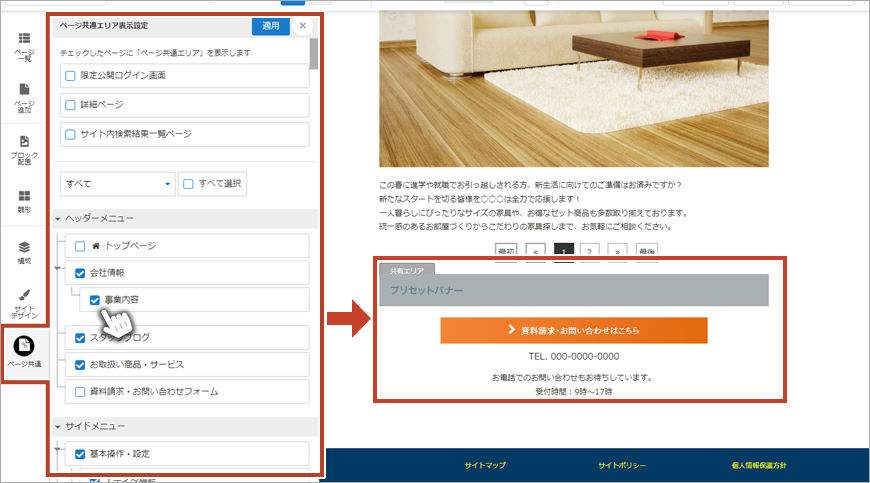
Task: Go to pagination page 2
Action: 590,252
